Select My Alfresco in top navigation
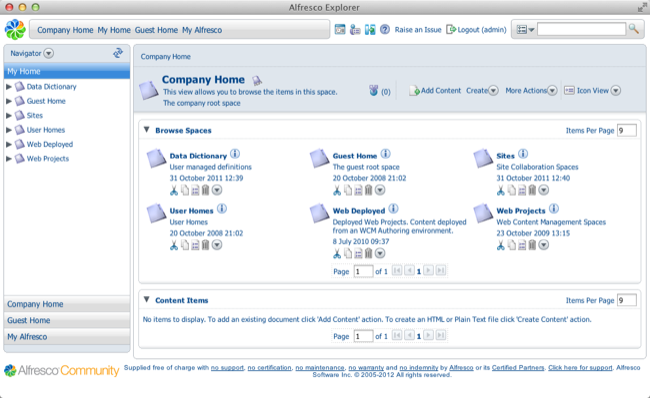 tap(202, 30)
